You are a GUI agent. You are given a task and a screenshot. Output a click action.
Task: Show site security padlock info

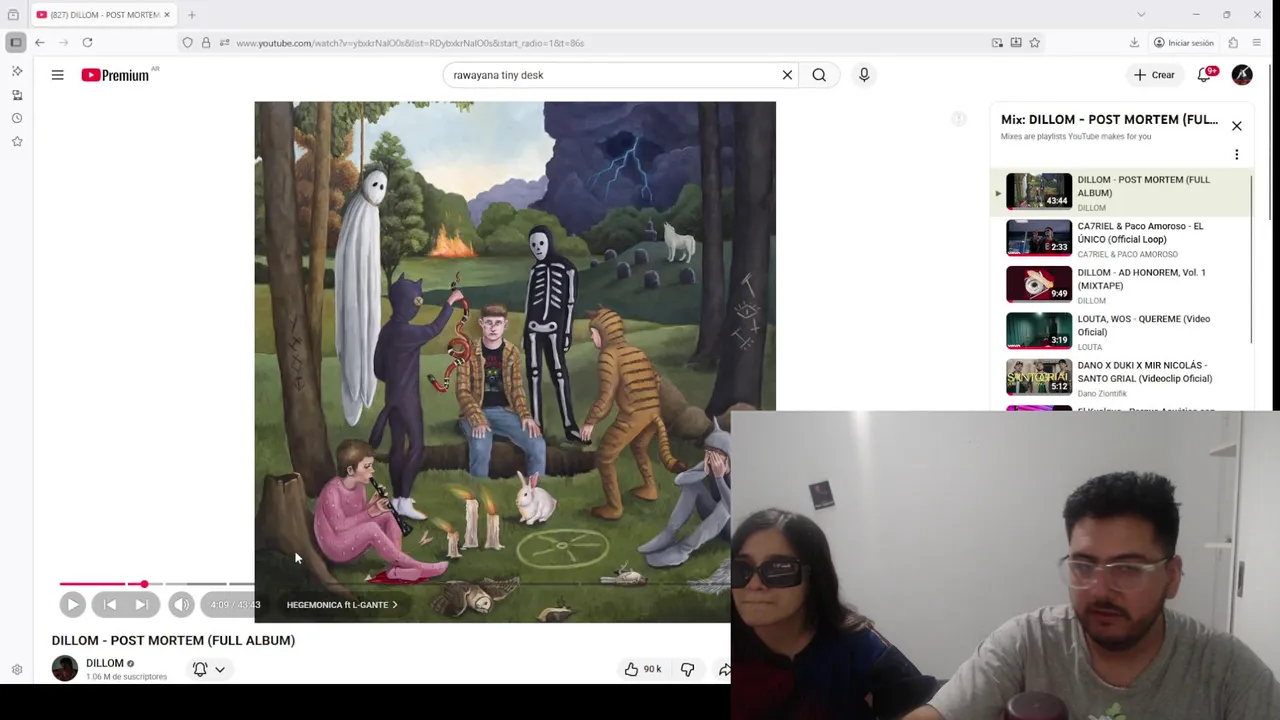[206, 43]
